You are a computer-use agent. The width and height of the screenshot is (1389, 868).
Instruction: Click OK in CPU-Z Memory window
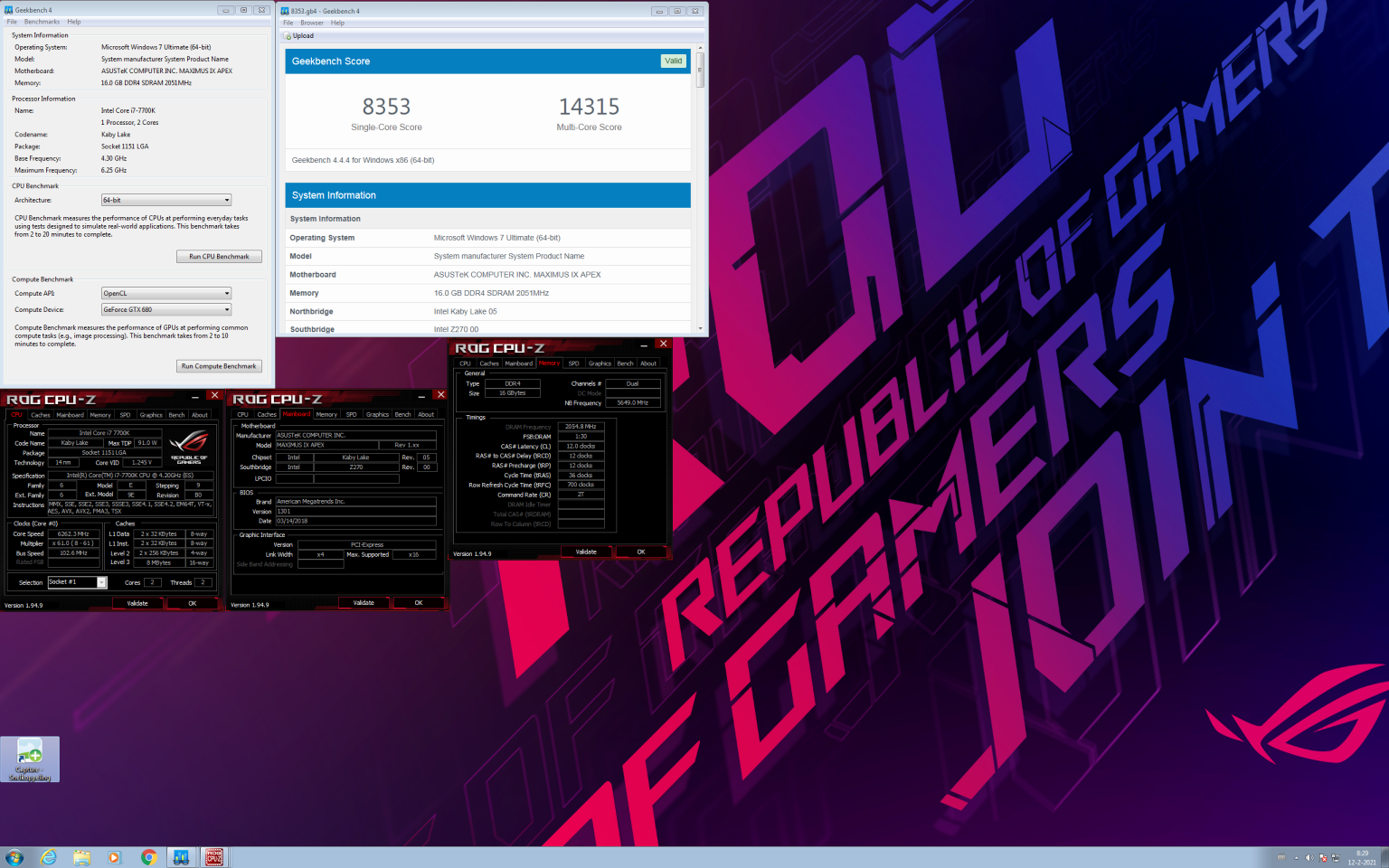[641, 552]
